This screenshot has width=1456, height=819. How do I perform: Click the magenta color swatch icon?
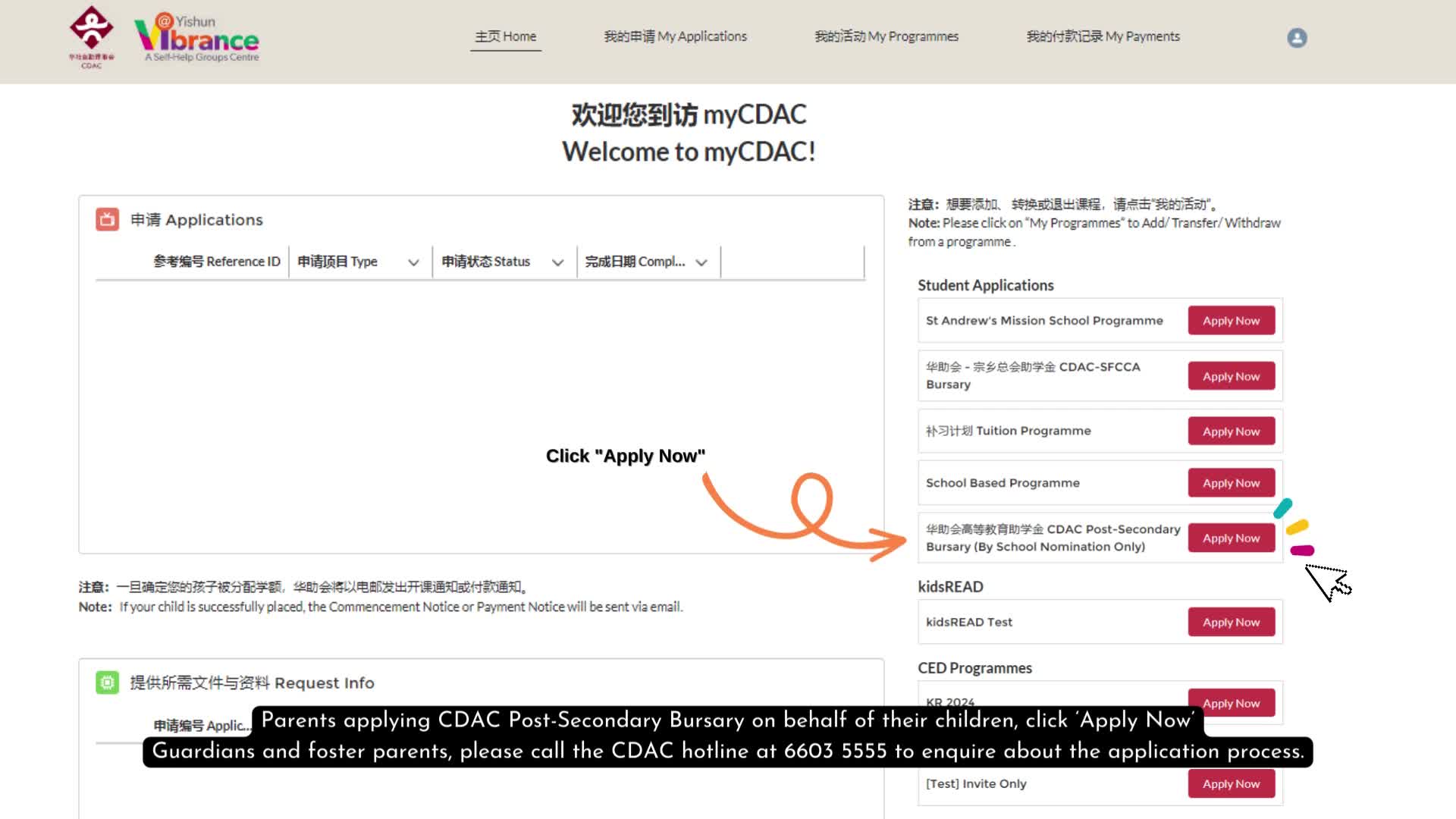[1302, 550]
